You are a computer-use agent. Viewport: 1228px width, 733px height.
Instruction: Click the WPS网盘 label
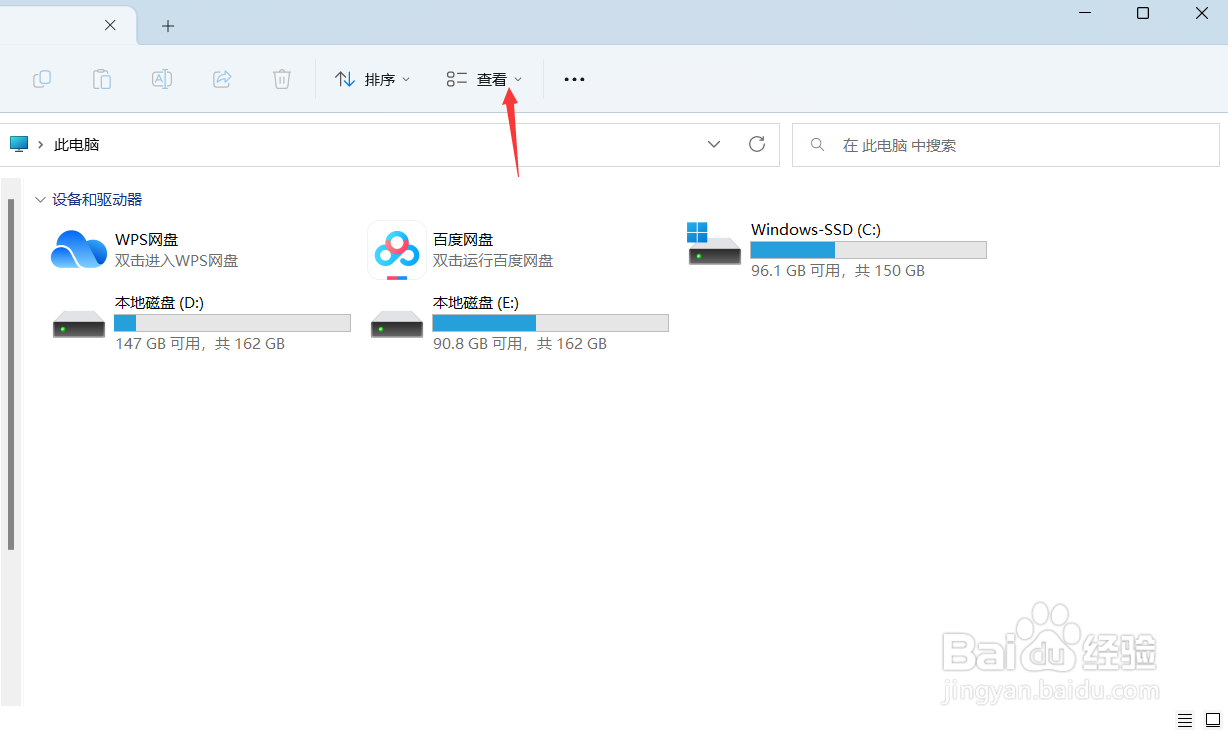146,240
